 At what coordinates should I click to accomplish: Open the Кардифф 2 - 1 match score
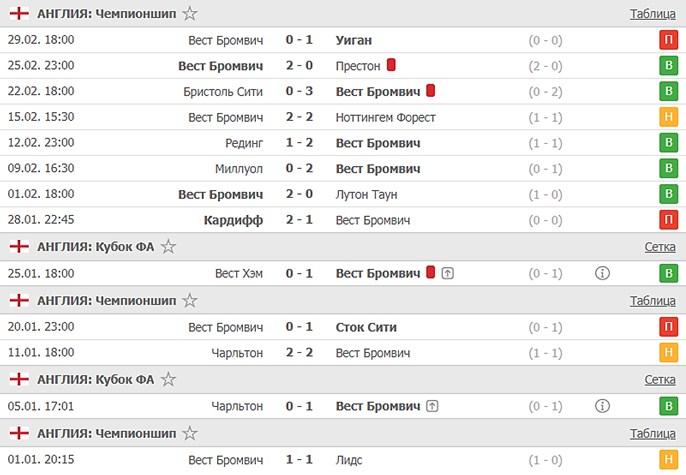(299, 220)
